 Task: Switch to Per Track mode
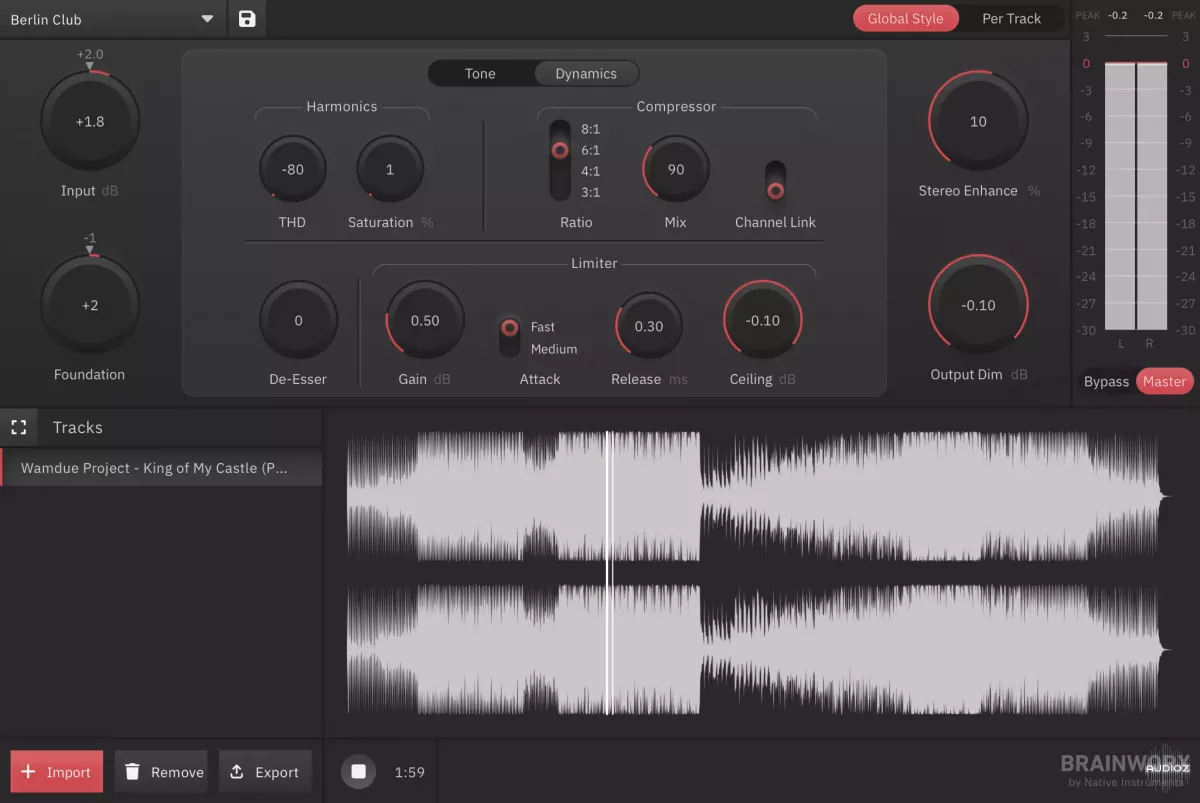(x=1011, y=19)
